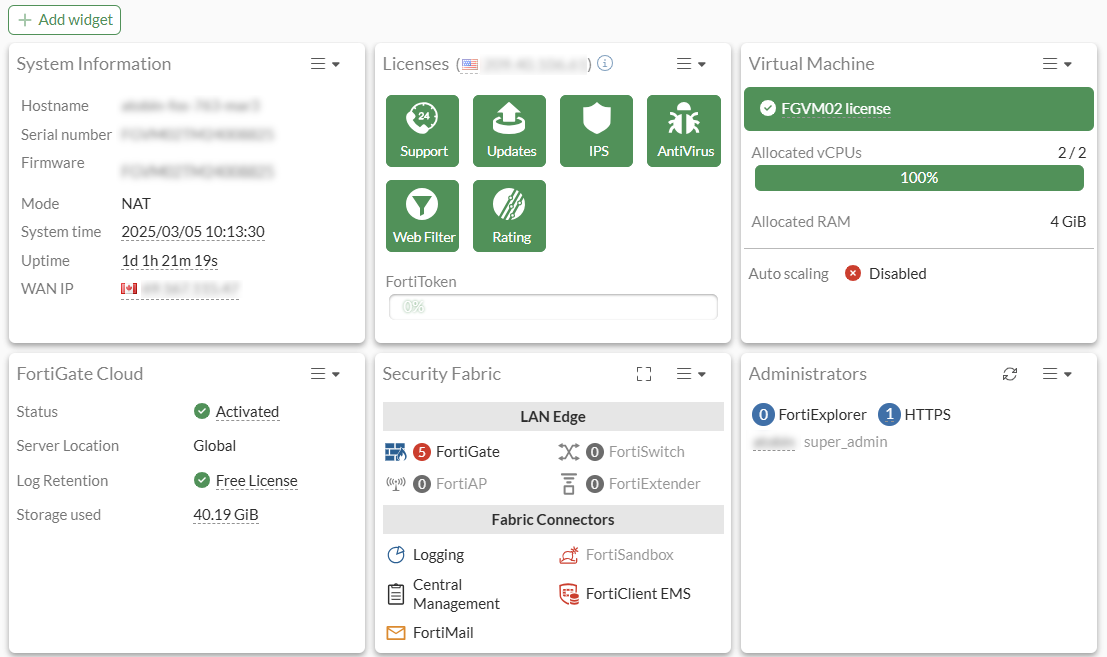This screenshot has width=1107, height=657.
Task: Select the Updates license tile
Action: [x=509, y=131]
